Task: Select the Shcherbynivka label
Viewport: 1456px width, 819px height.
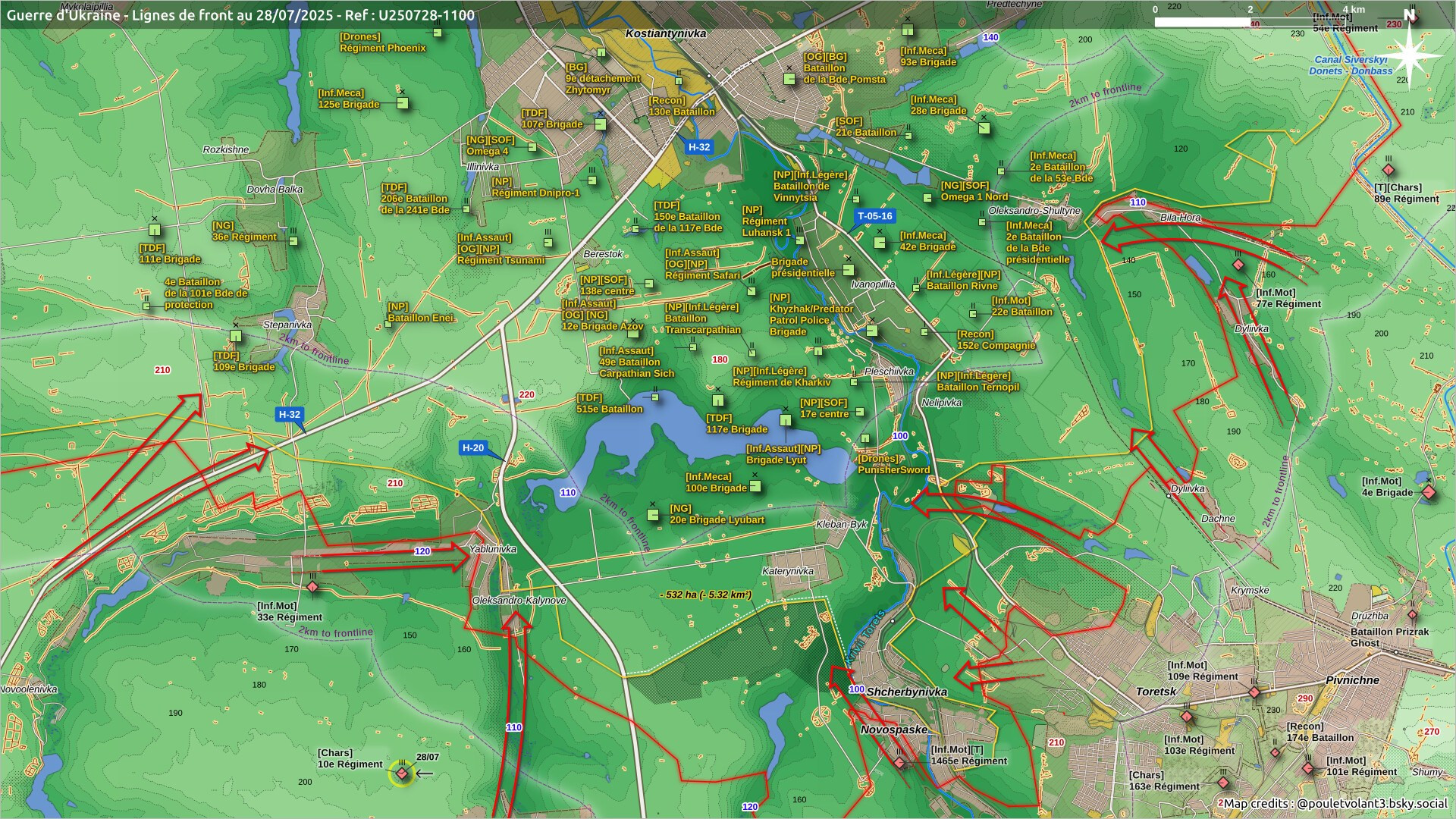Action: pyautogui.click(x=907, y=692)
